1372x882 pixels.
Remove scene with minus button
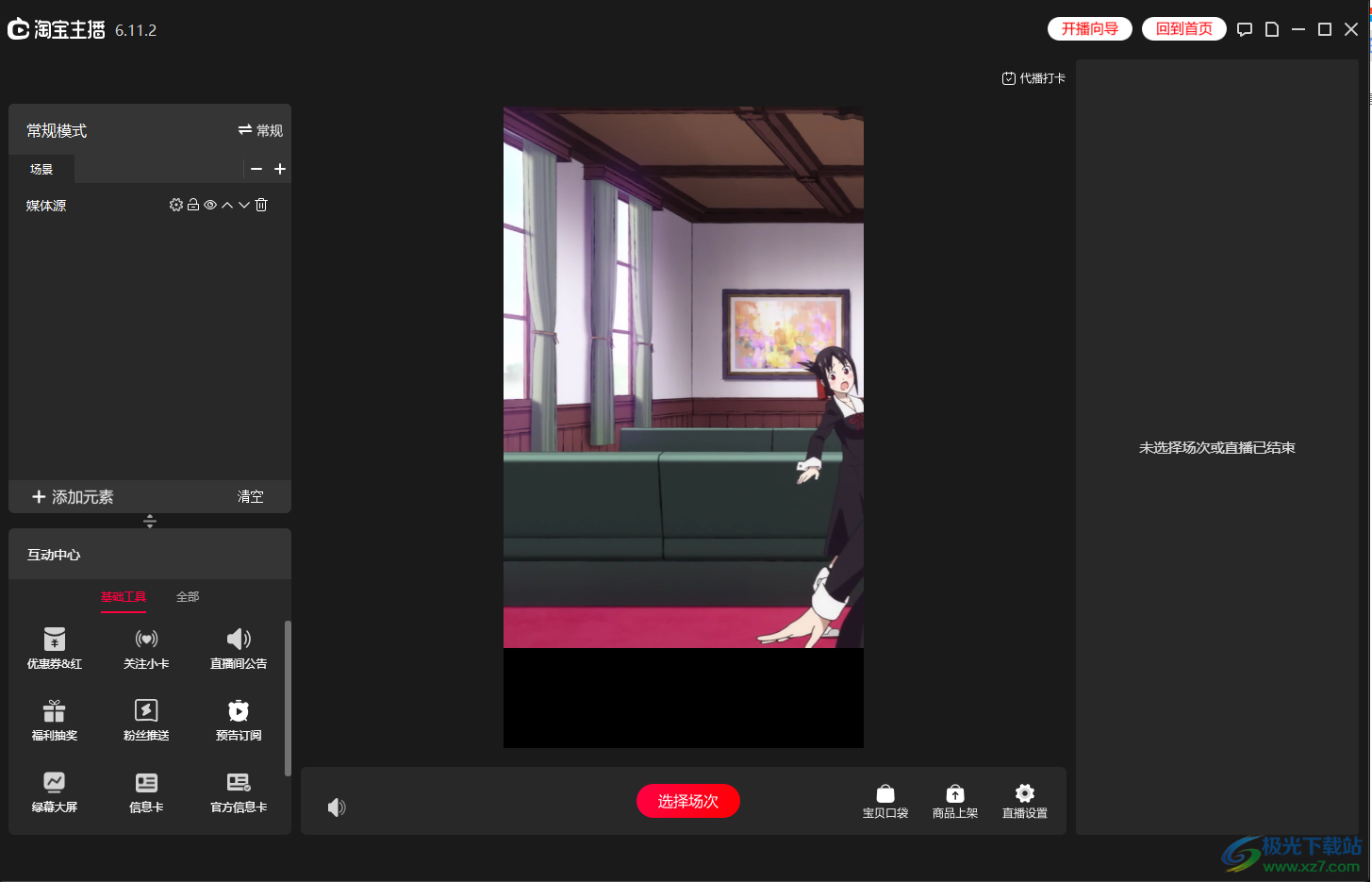[x=256, y=169]
